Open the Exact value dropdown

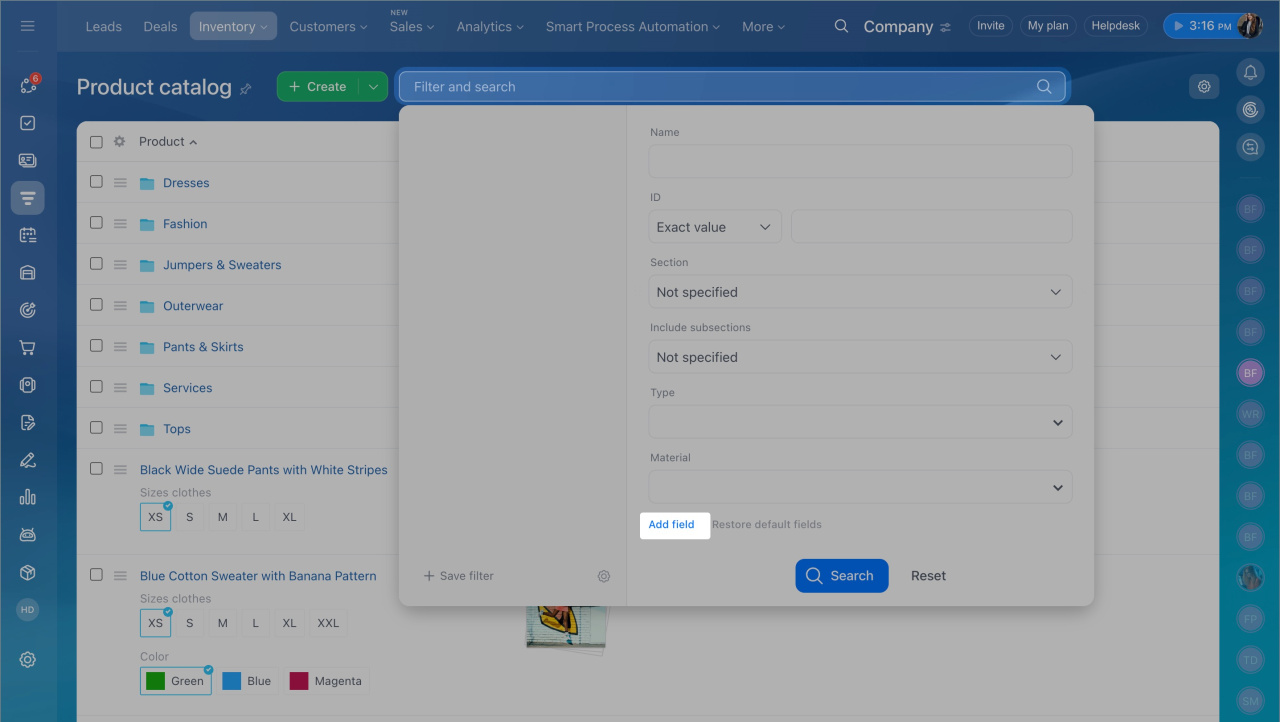(x=714, y=227)
